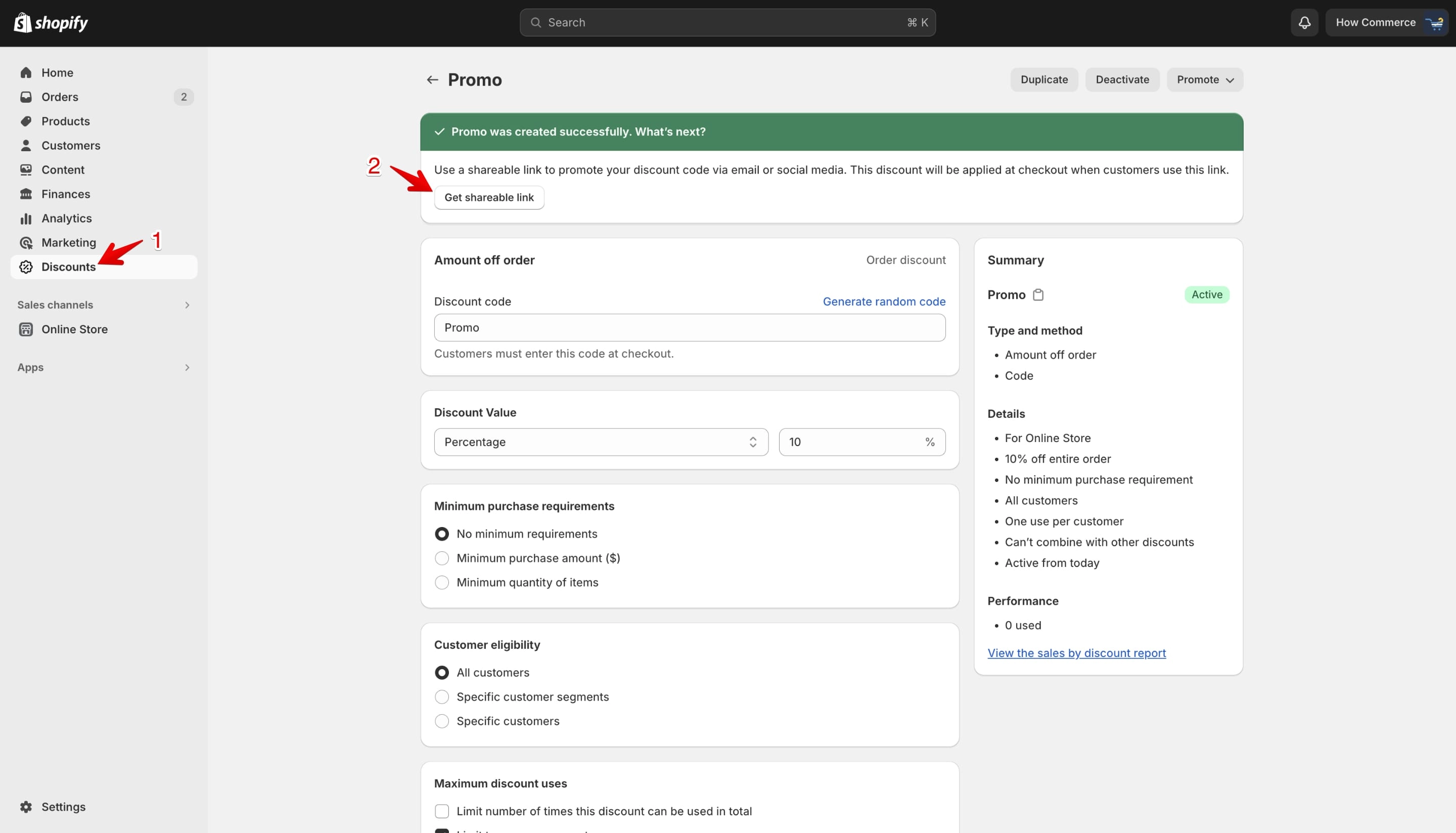1456x833 pixels.
Task: Click the Marketing target icon
Action: point(26,243)
